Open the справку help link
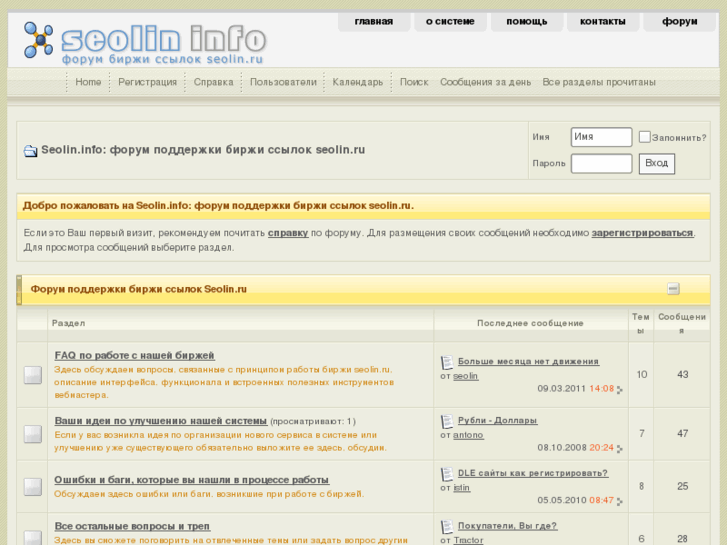 pos(288,233)
